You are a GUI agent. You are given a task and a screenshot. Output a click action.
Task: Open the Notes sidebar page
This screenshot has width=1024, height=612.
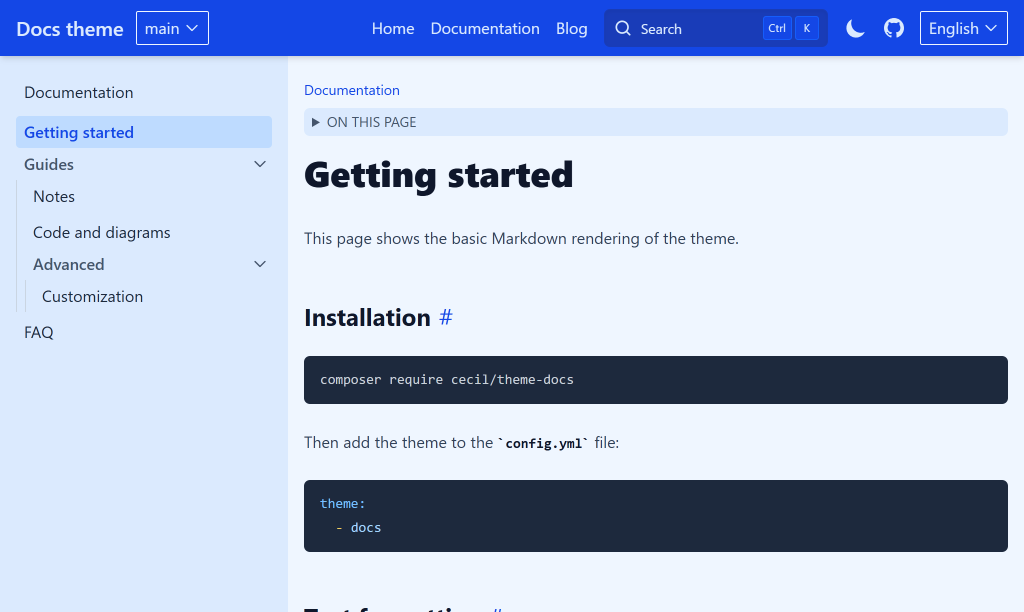pos(54,196)
